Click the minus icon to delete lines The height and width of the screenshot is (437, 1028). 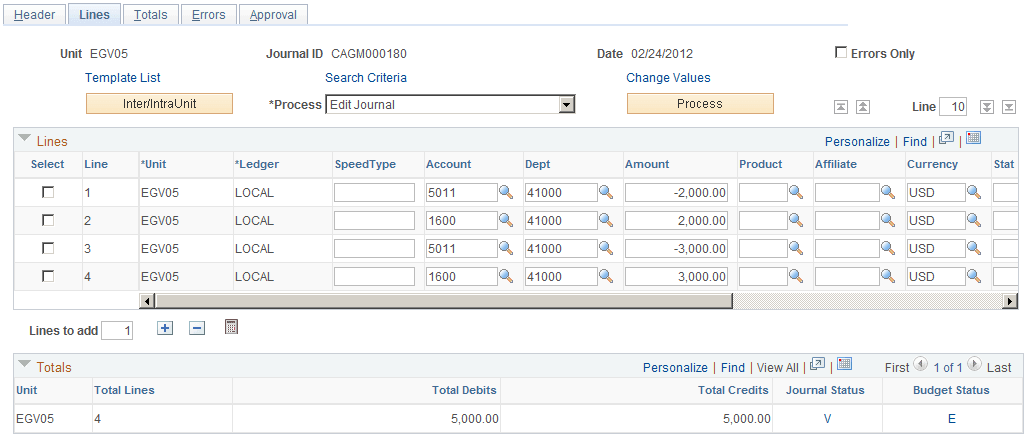[x=197, y=328]
